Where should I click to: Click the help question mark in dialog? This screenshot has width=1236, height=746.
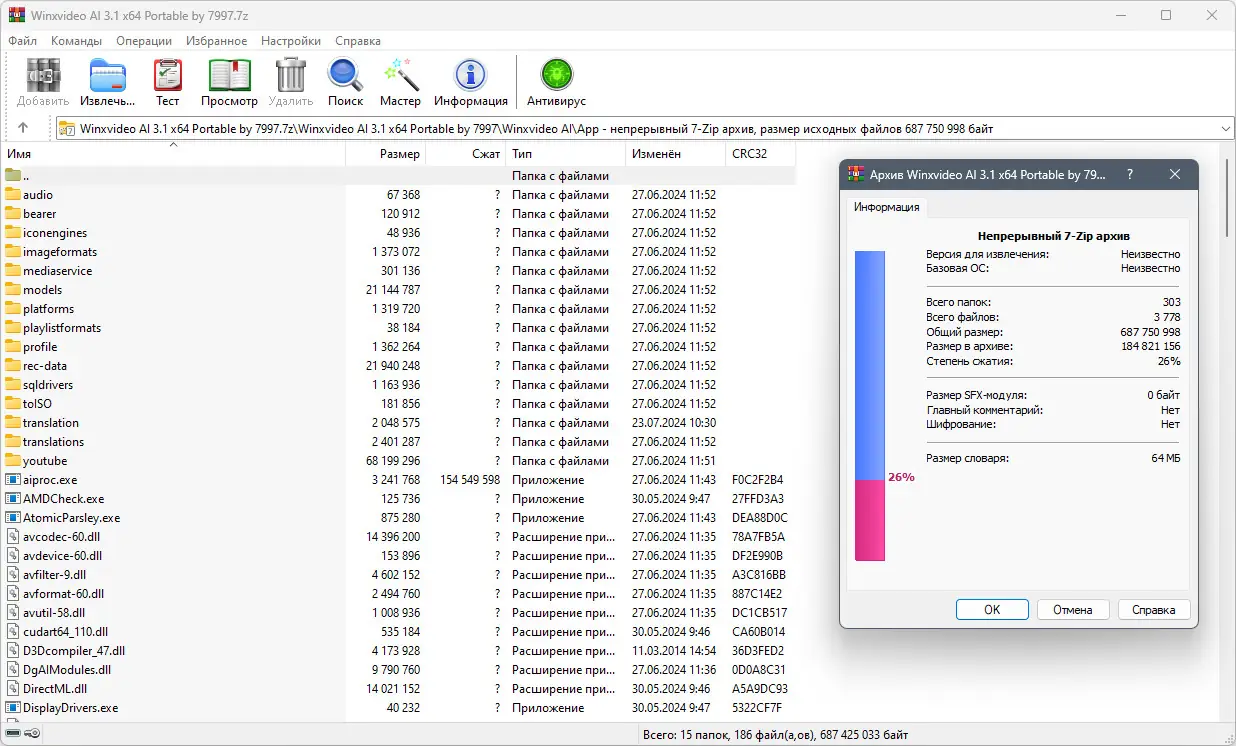point(1130,174)
